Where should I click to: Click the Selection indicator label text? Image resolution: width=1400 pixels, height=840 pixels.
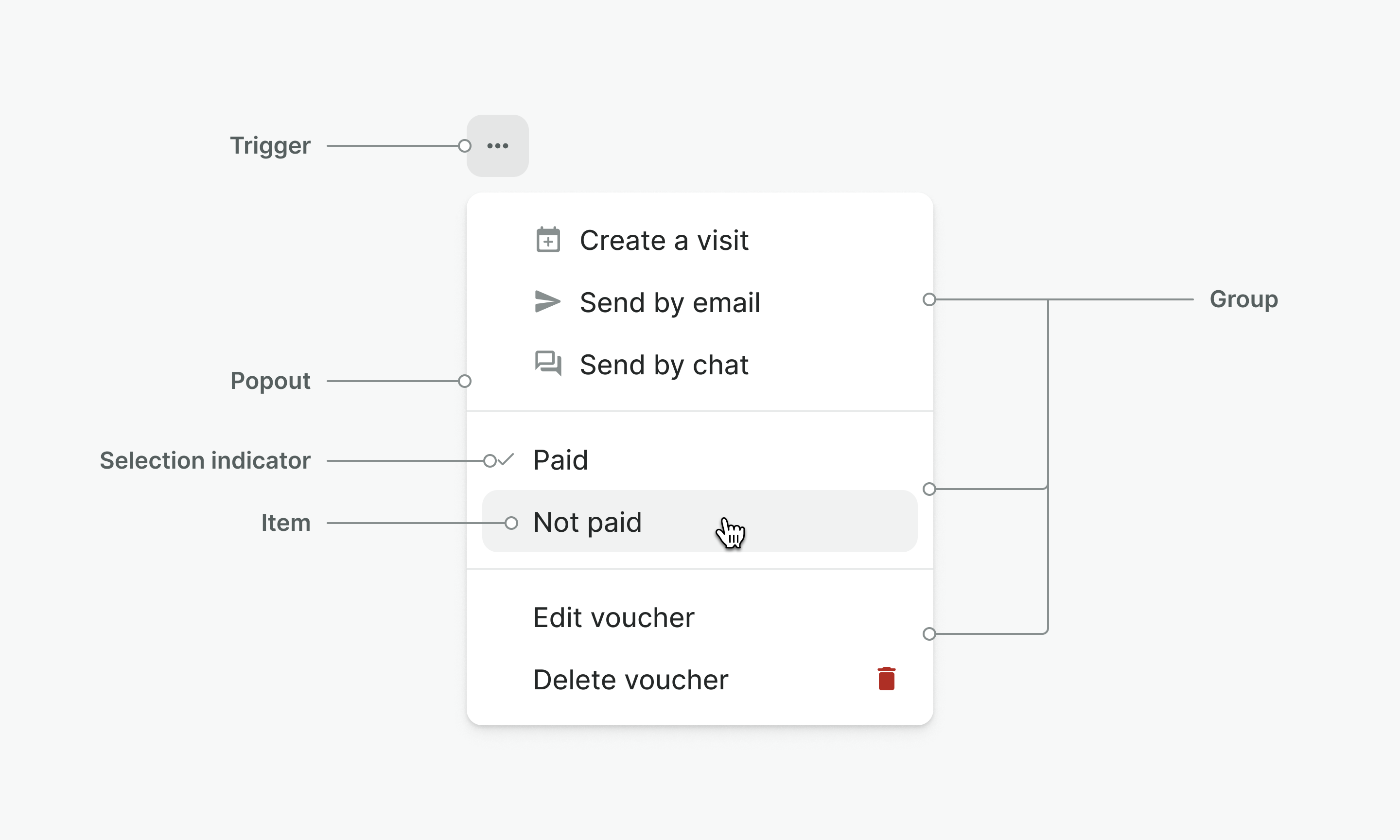coord(205,460)
